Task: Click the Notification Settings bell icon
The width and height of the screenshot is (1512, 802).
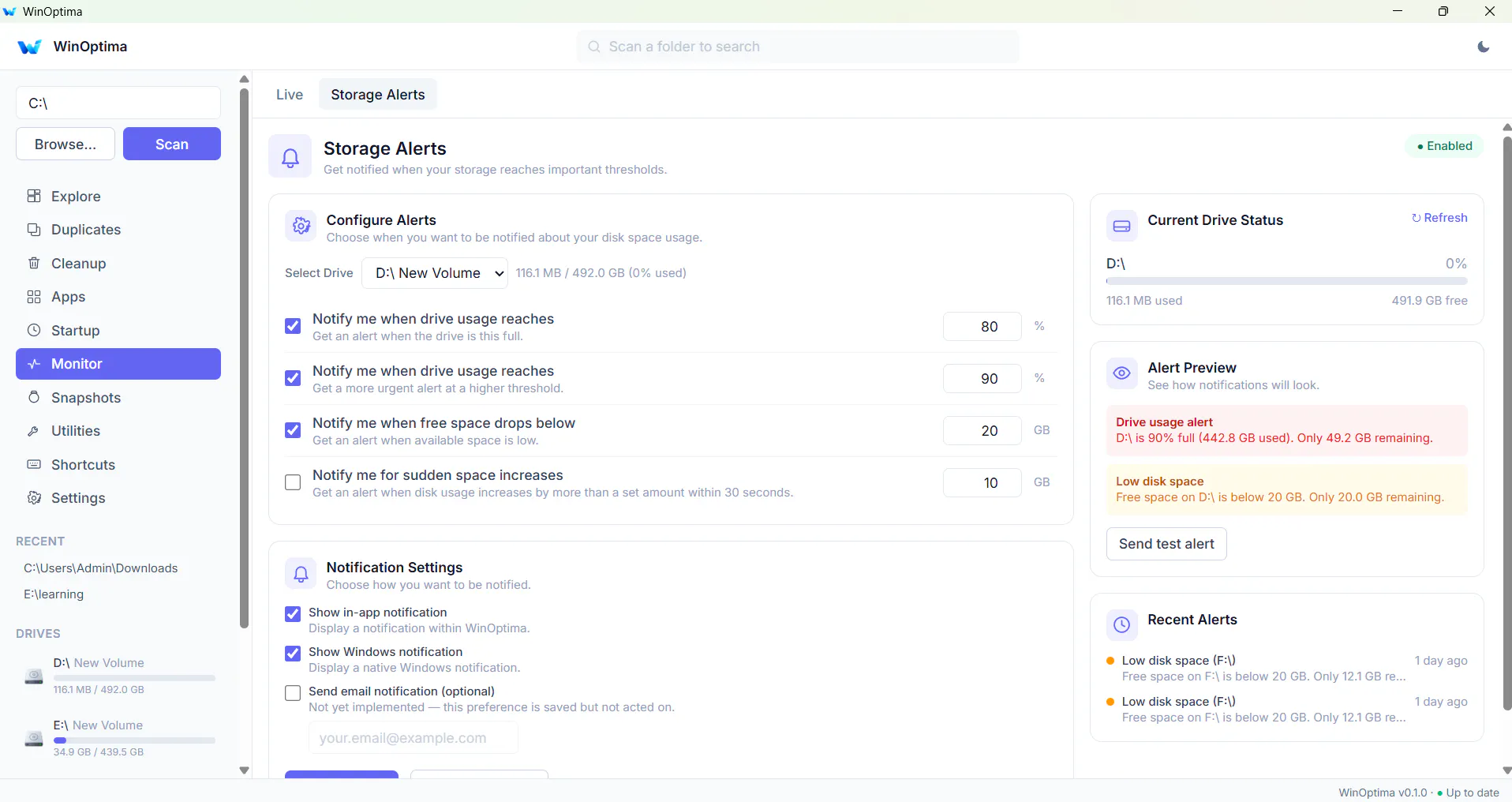Action: tap(301, 574)
